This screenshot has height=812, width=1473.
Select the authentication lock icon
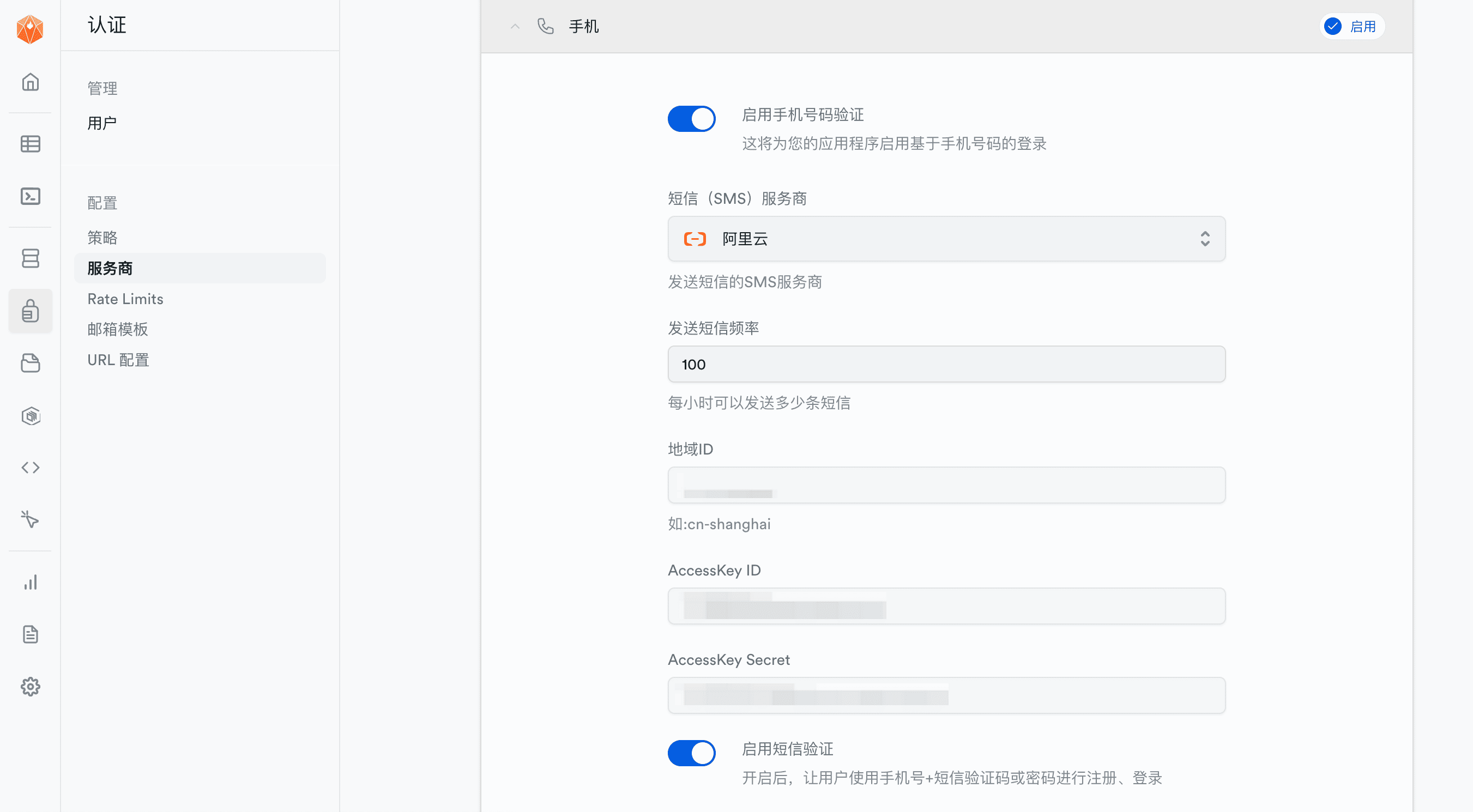click(x=31, y=311)
